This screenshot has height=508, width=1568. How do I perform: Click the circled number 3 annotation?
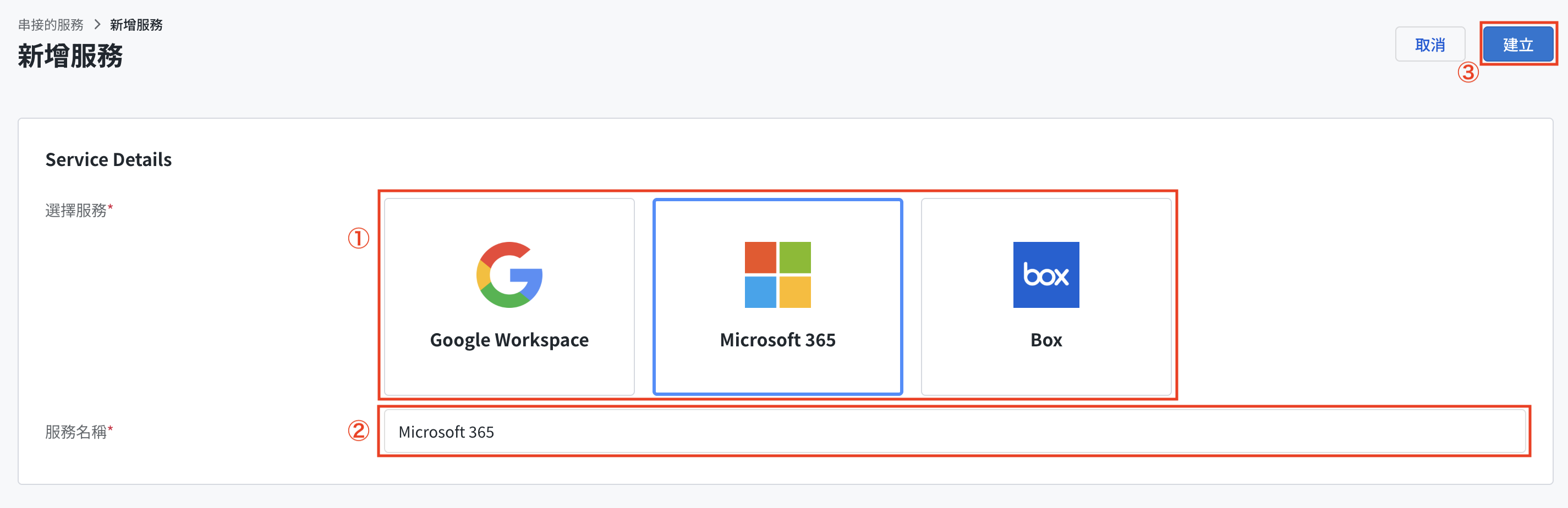(x=1467, y=73)
